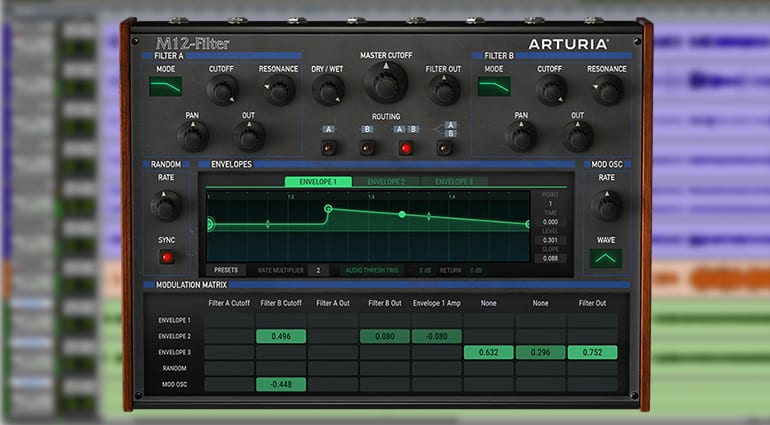Click the FILTER OUT knob in the center section

pyautogui.click(x=444, y=90)
